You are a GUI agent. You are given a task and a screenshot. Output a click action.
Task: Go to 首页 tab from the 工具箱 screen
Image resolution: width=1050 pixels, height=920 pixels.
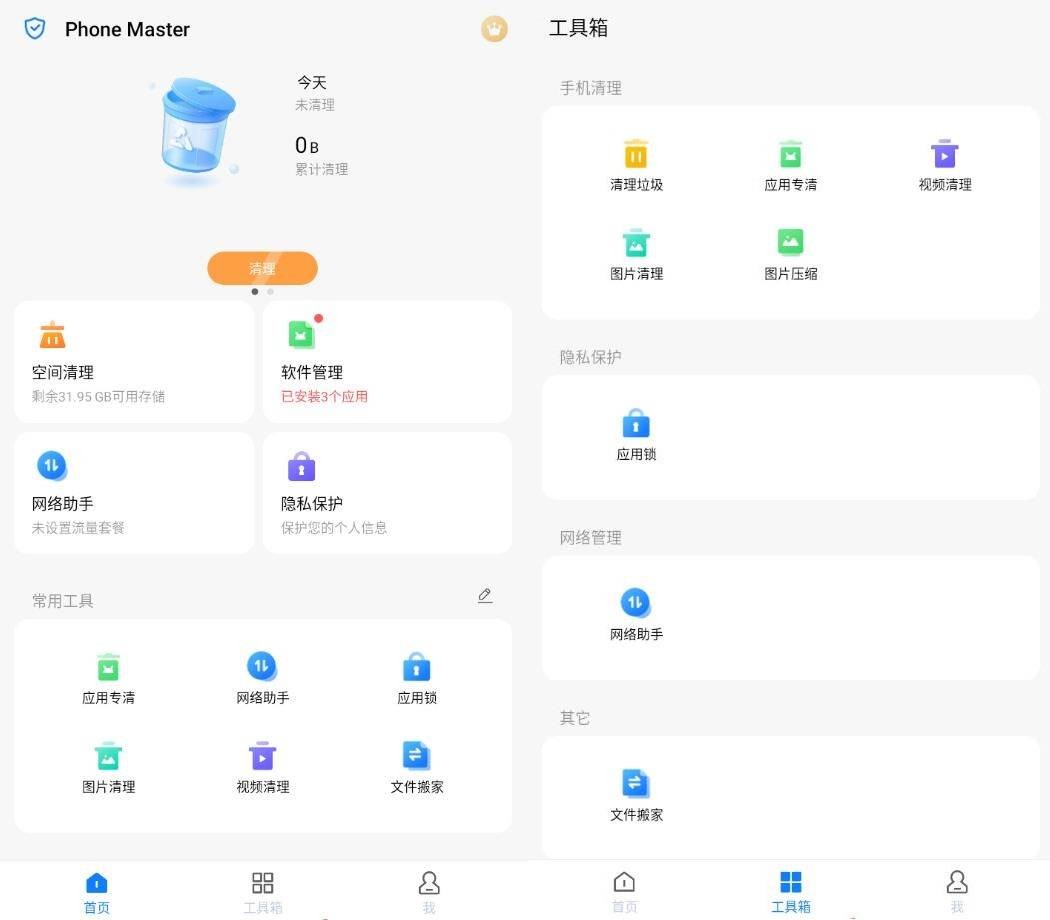(x=624, y=891)
